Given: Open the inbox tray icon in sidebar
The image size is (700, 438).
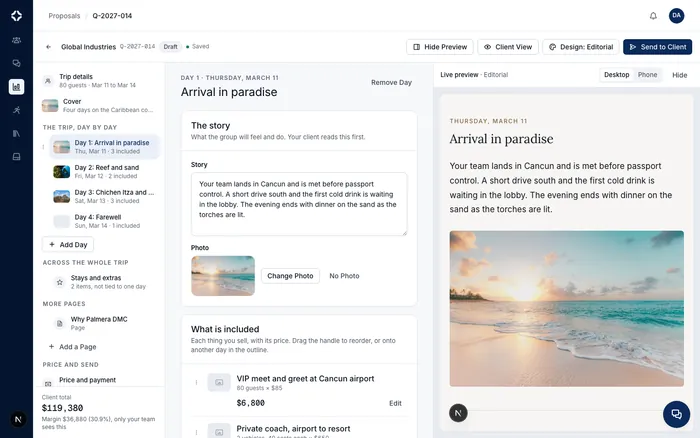Looking at the screenshot, I should coord(17,157).
